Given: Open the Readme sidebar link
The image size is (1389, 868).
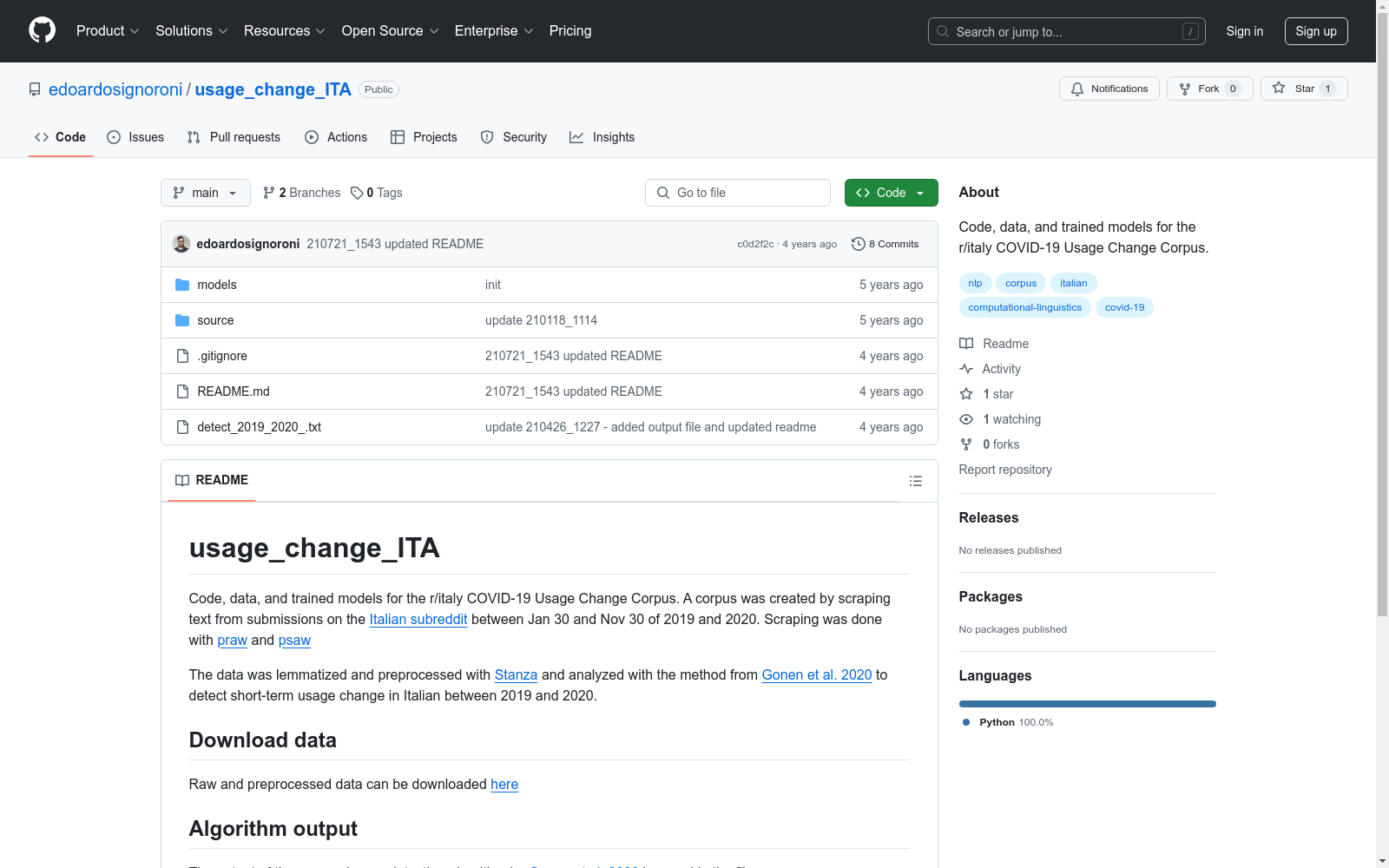Looking at the screenshot, I should point(994,344).
